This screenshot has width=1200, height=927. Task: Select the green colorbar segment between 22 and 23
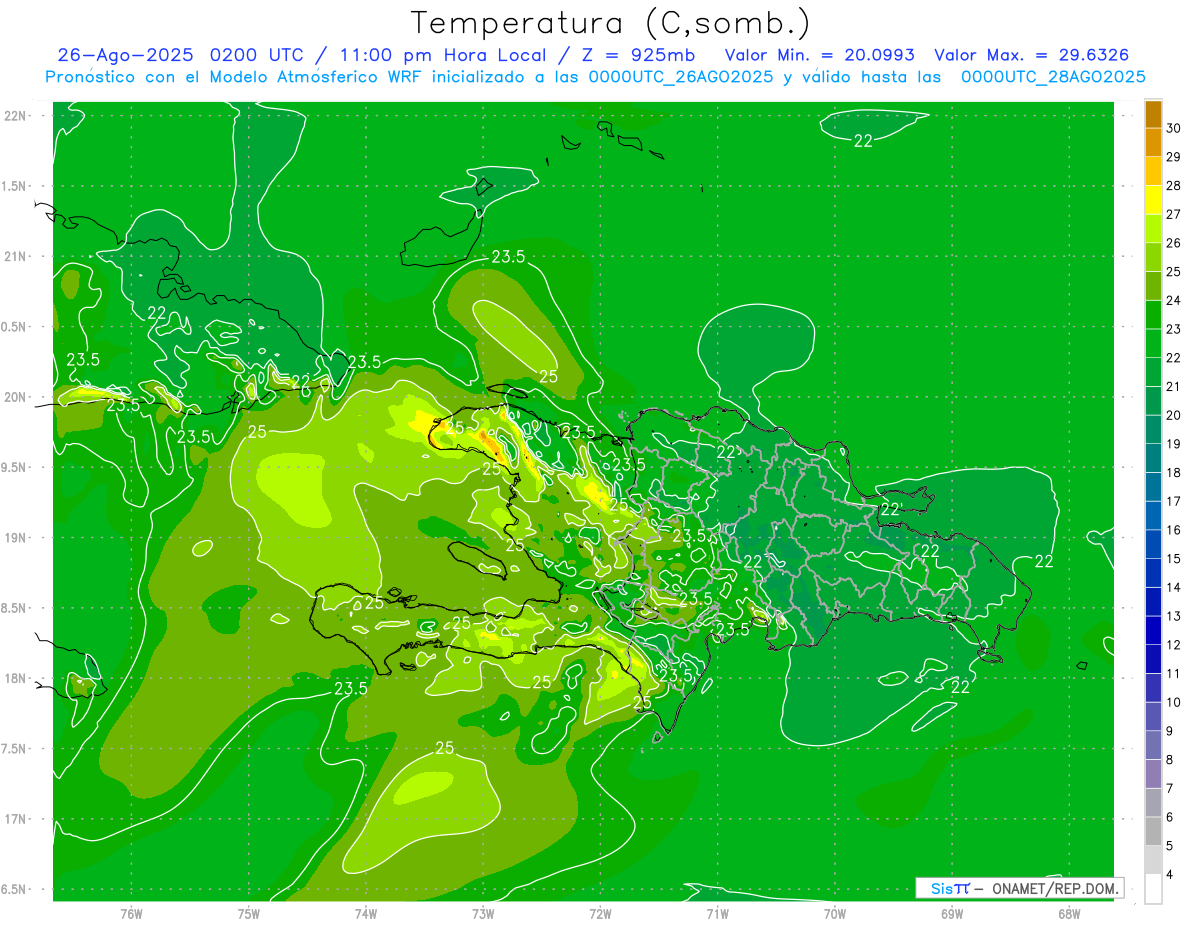[1153, 344]
